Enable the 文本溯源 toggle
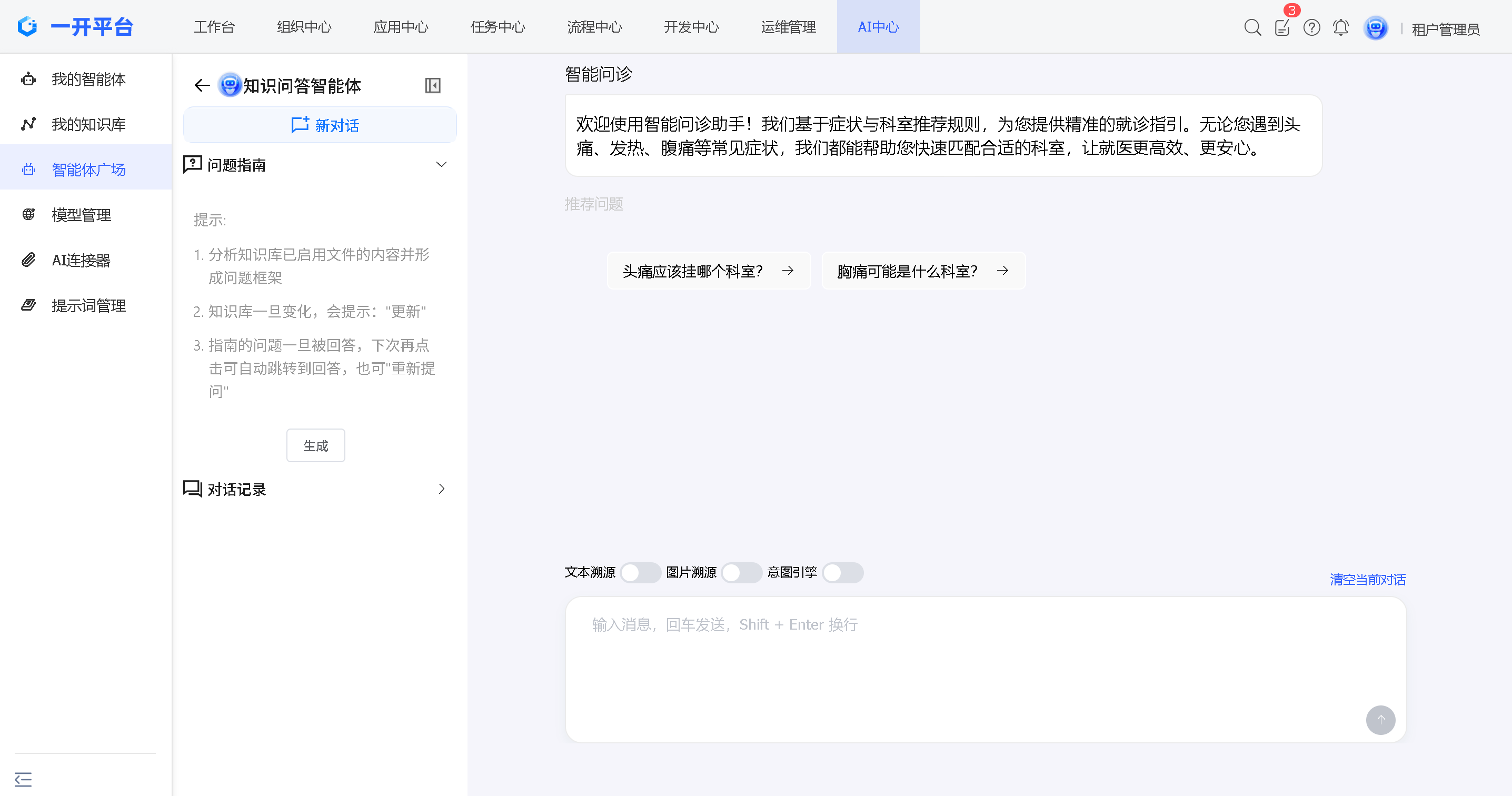This screenshot has width=1512, height=796. coord(640,572)
